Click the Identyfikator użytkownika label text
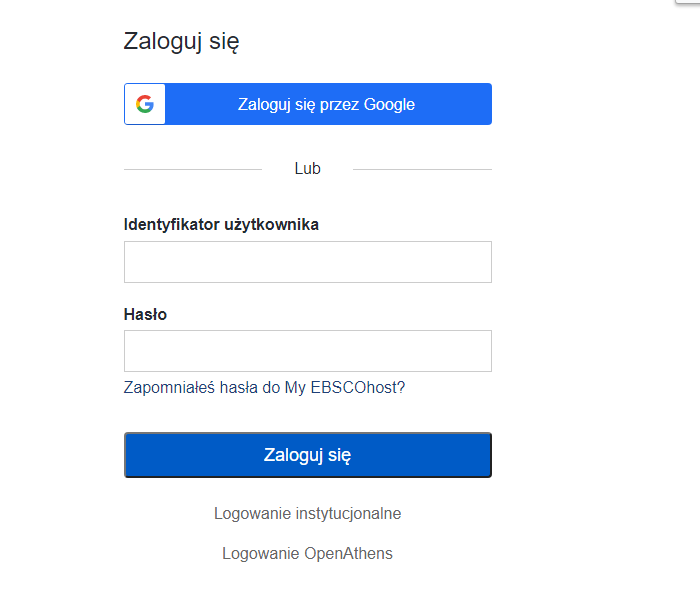Viewport: 700px width, 589px height. [x=221, y=225]
